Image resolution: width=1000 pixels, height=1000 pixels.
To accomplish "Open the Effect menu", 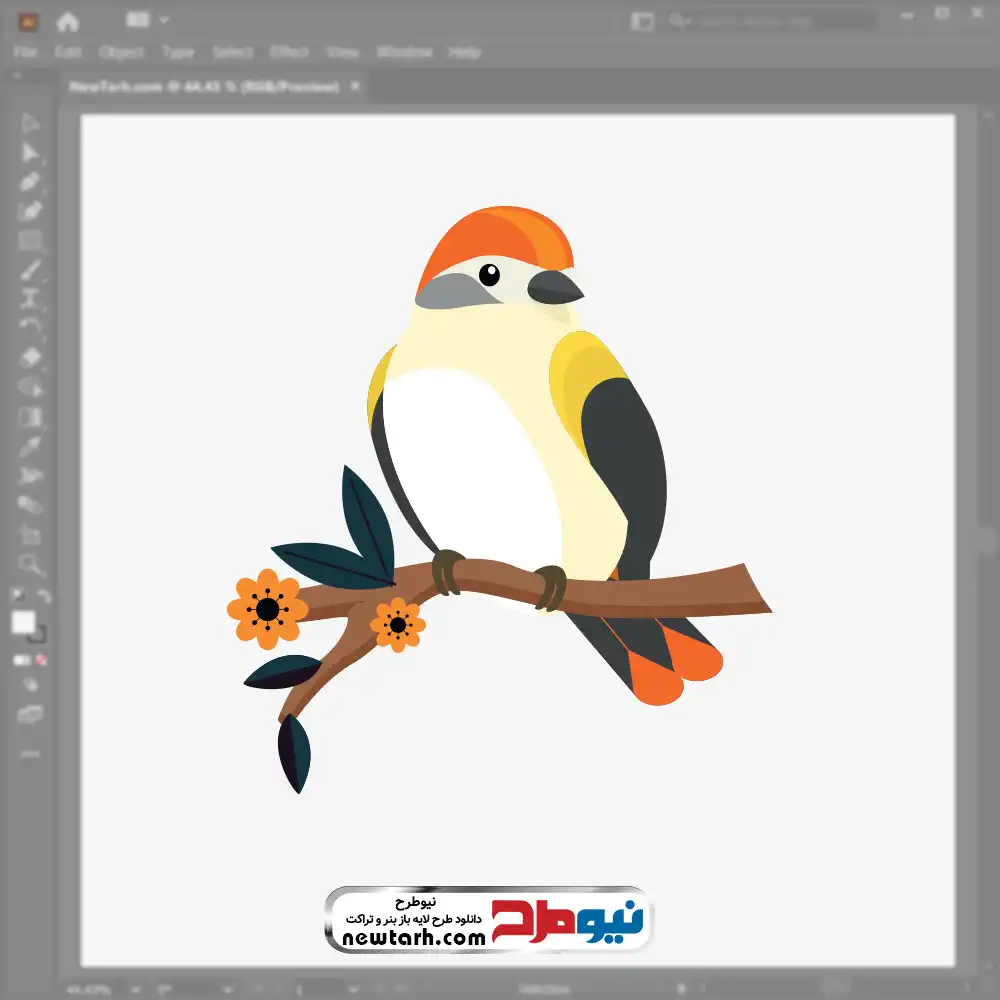I will coord(289,52).
